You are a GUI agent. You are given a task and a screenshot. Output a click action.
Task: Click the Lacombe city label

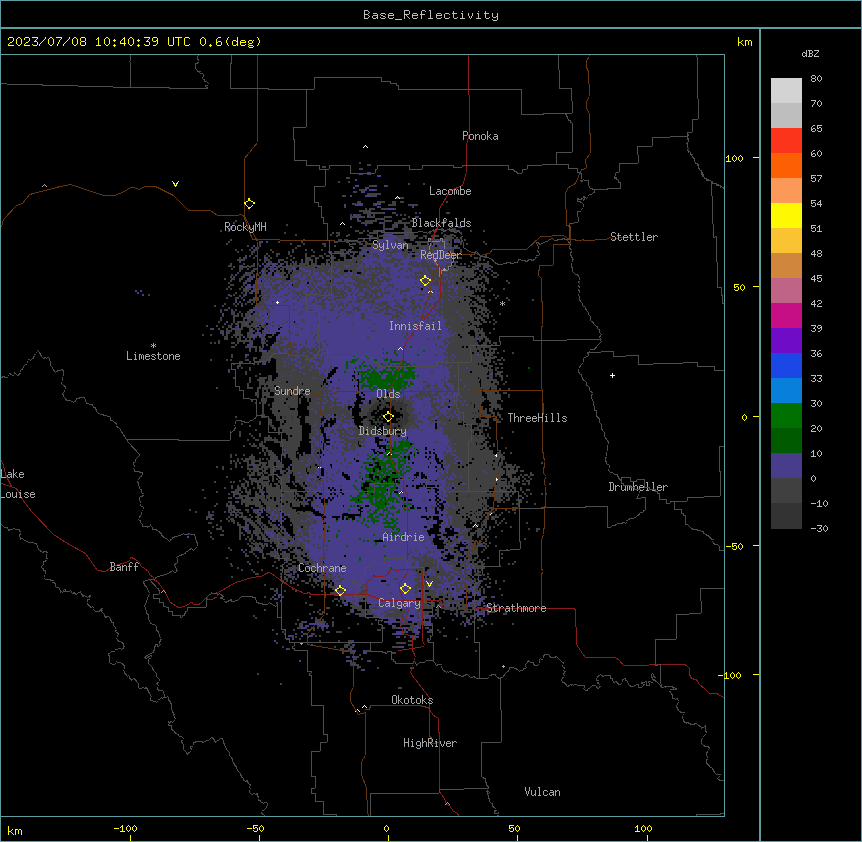click(450, 191)
